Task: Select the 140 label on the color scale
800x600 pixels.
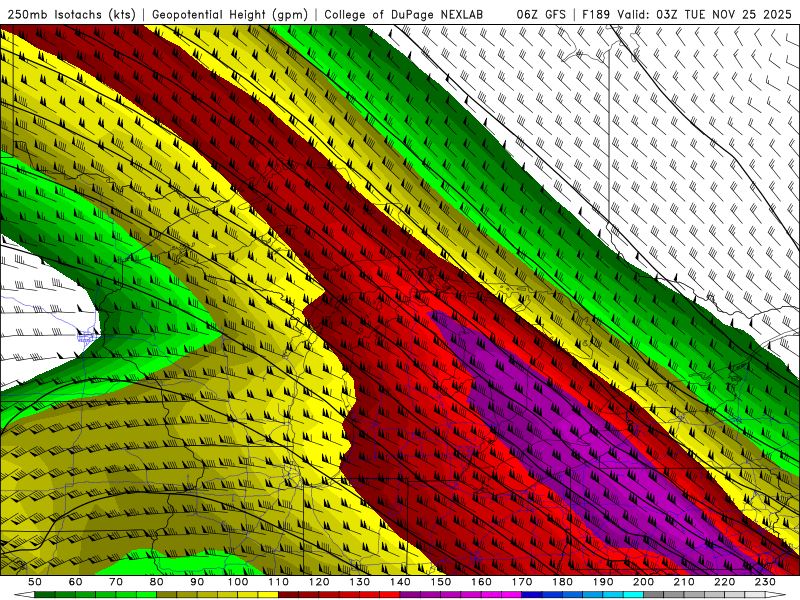Action: 400,582
